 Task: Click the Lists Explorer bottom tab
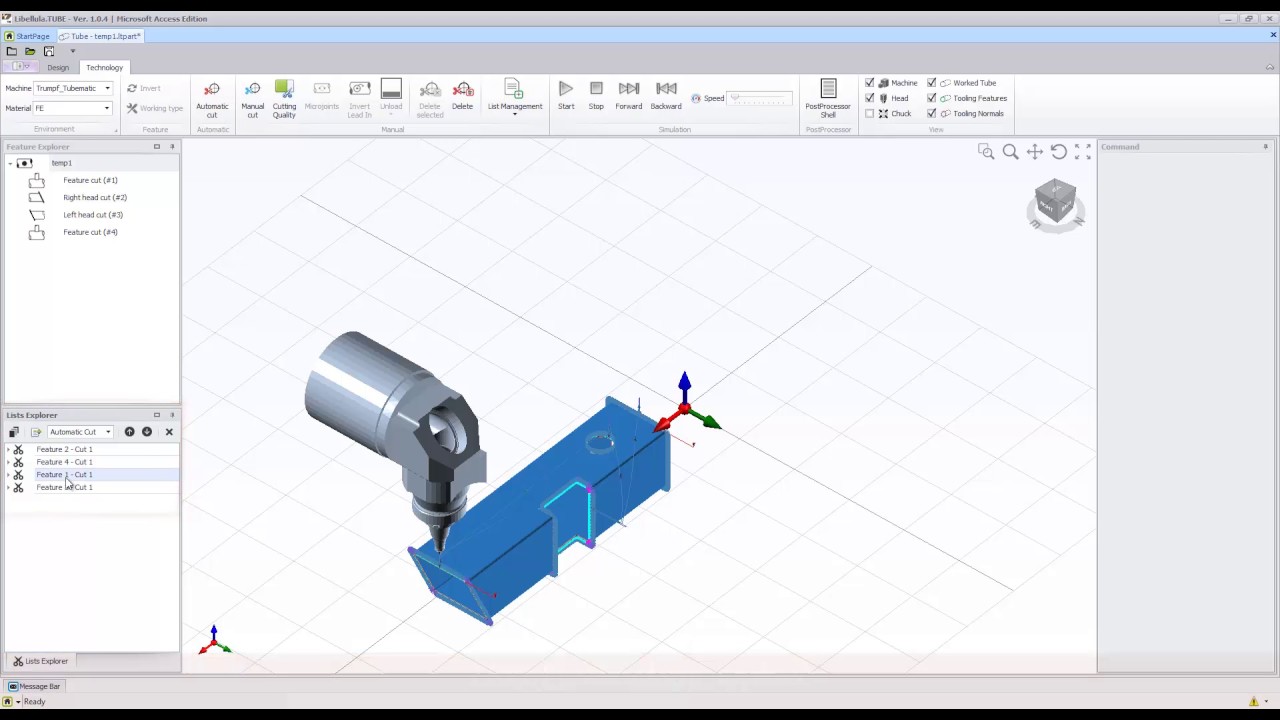coord(40,661)
